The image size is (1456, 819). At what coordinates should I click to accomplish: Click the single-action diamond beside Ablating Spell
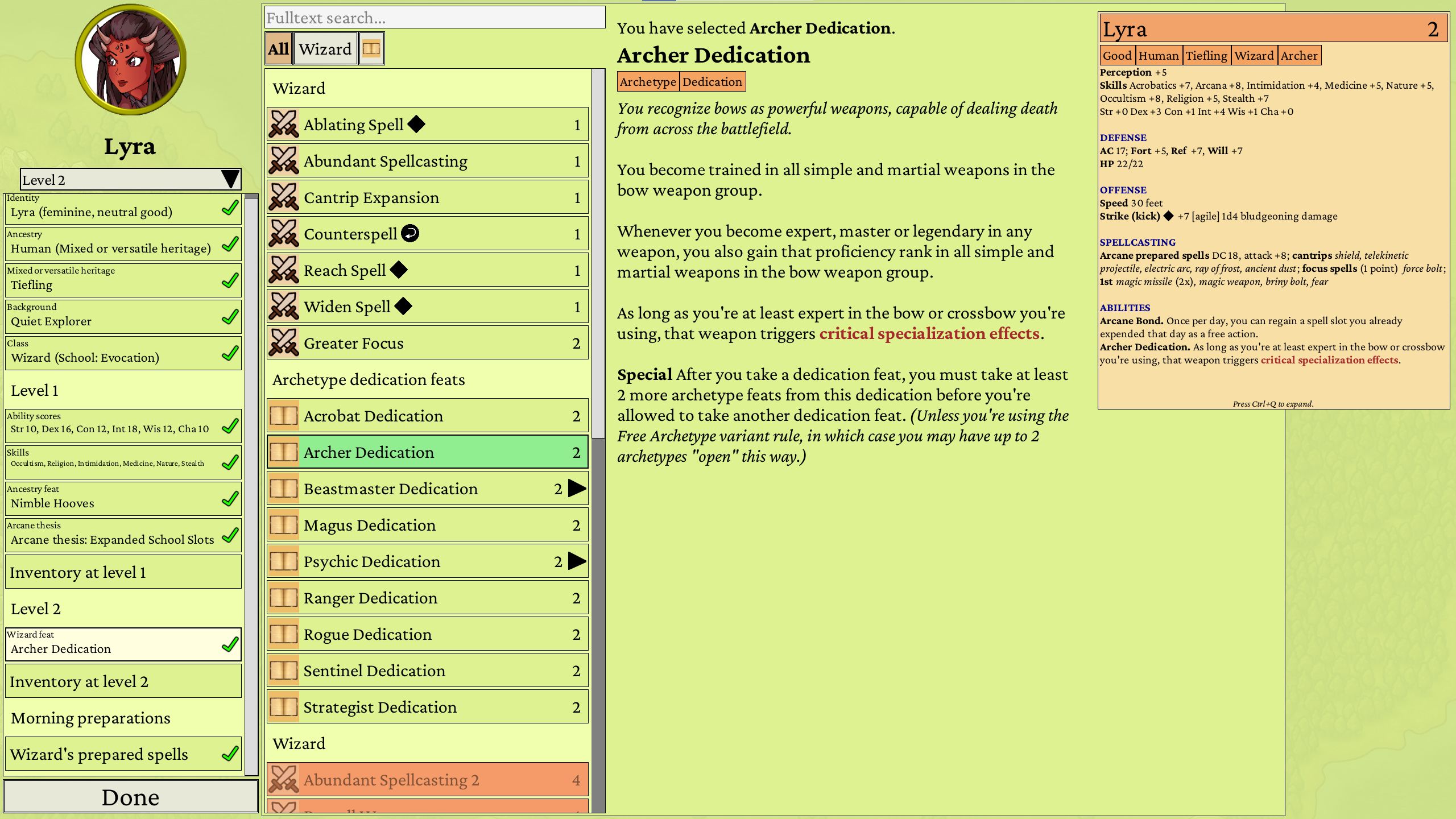pyautogui.click(x=416, y=124)
